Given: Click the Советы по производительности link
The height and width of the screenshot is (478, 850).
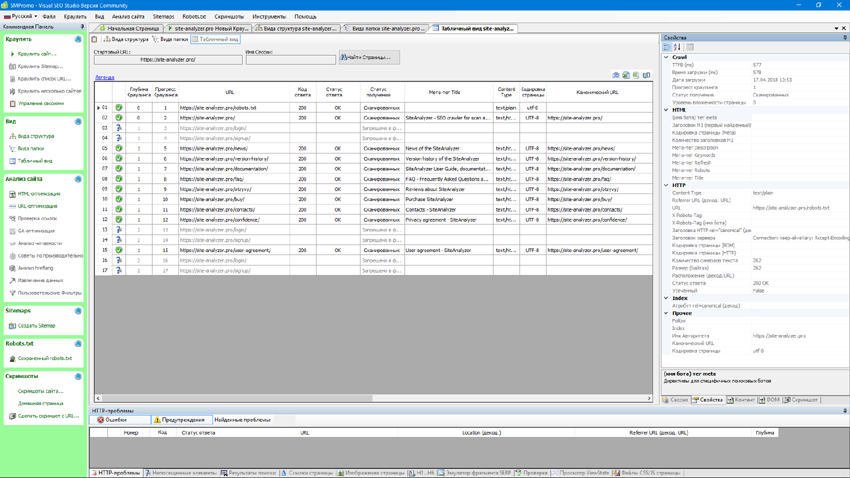Looking at the screenshot, I should click(50, 256).
